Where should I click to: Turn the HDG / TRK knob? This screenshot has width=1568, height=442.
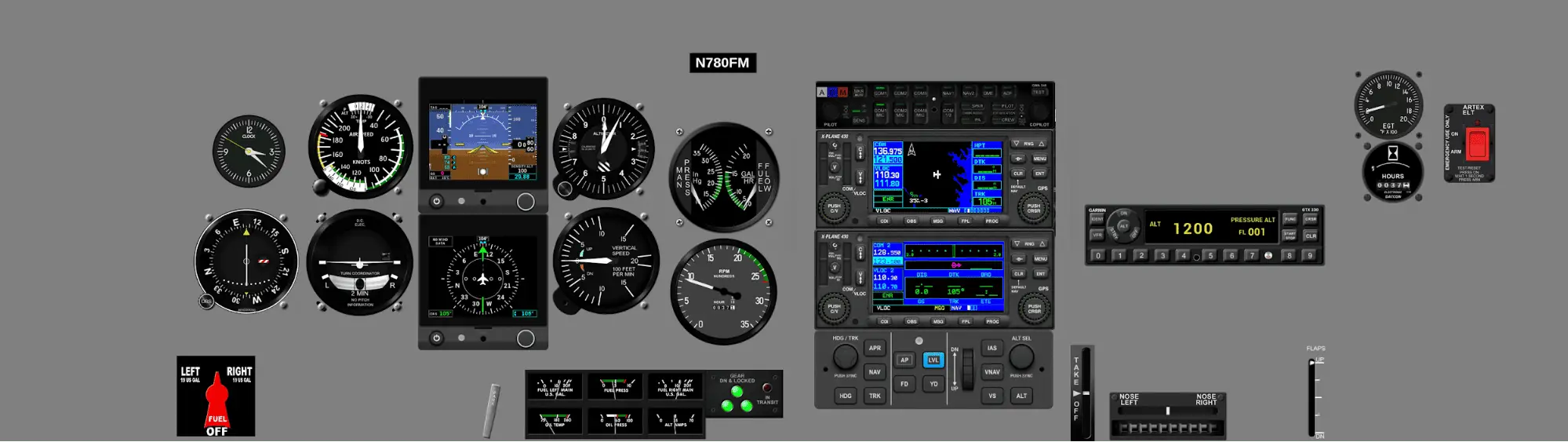(x=845, y=357)
